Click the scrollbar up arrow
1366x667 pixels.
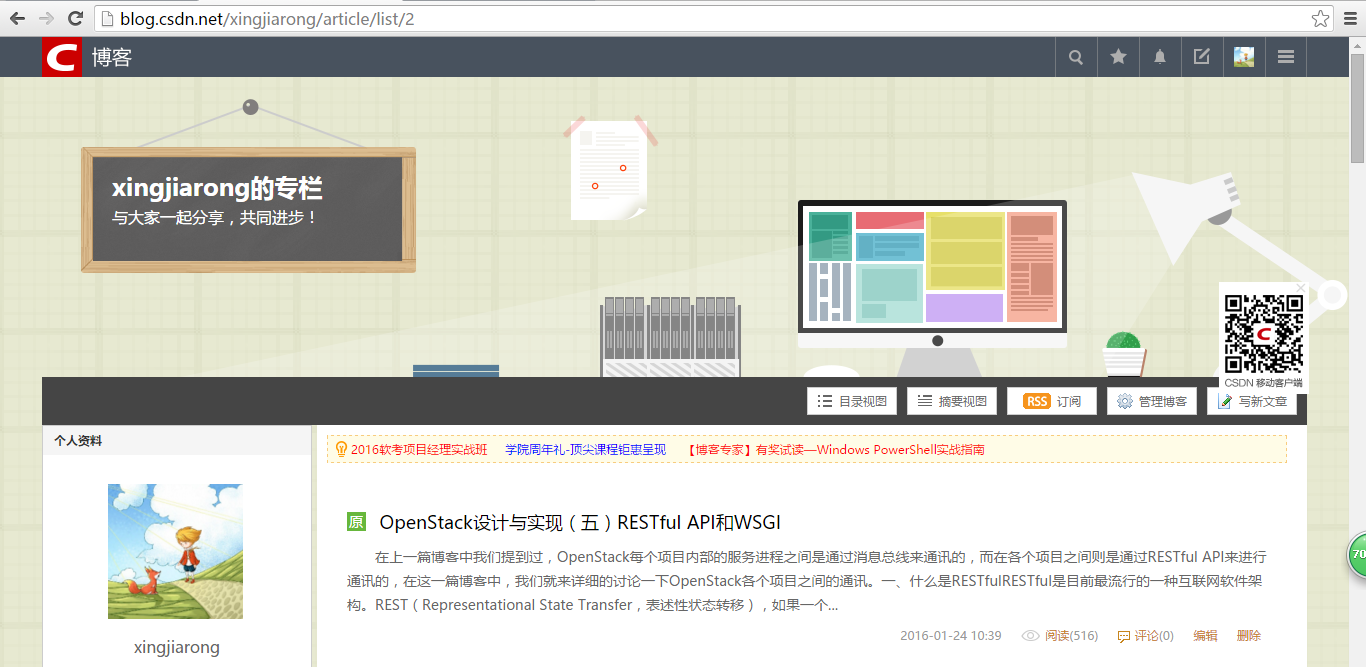point(1357,45)
